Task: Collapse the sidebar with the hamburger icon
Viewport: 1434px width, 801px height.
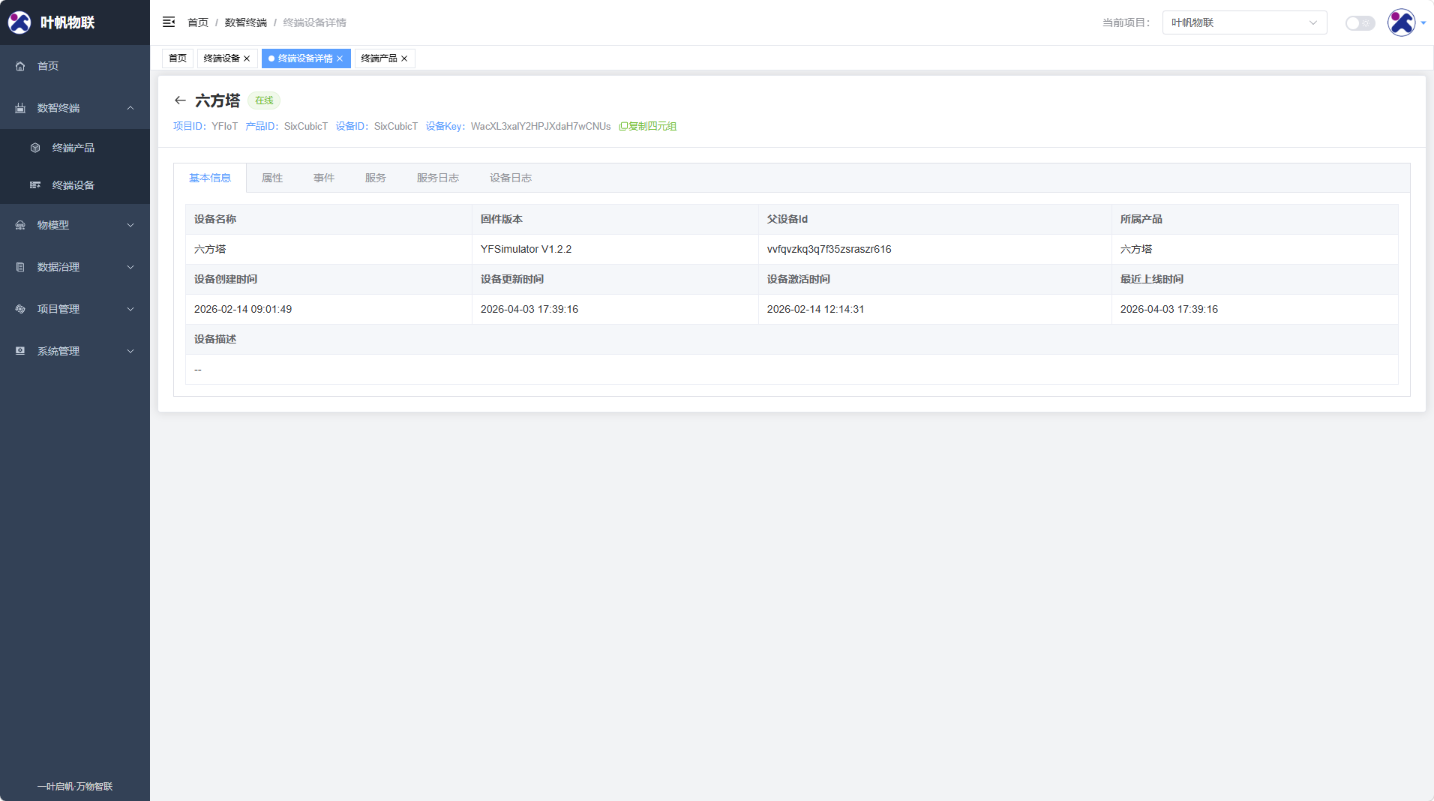Action: pos(169,22)
